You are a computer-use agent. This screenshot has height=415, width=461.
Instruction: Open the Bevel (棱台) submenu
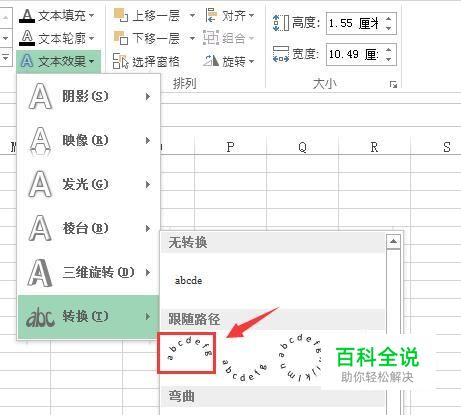pyautogui.click(x=89, y=228)
